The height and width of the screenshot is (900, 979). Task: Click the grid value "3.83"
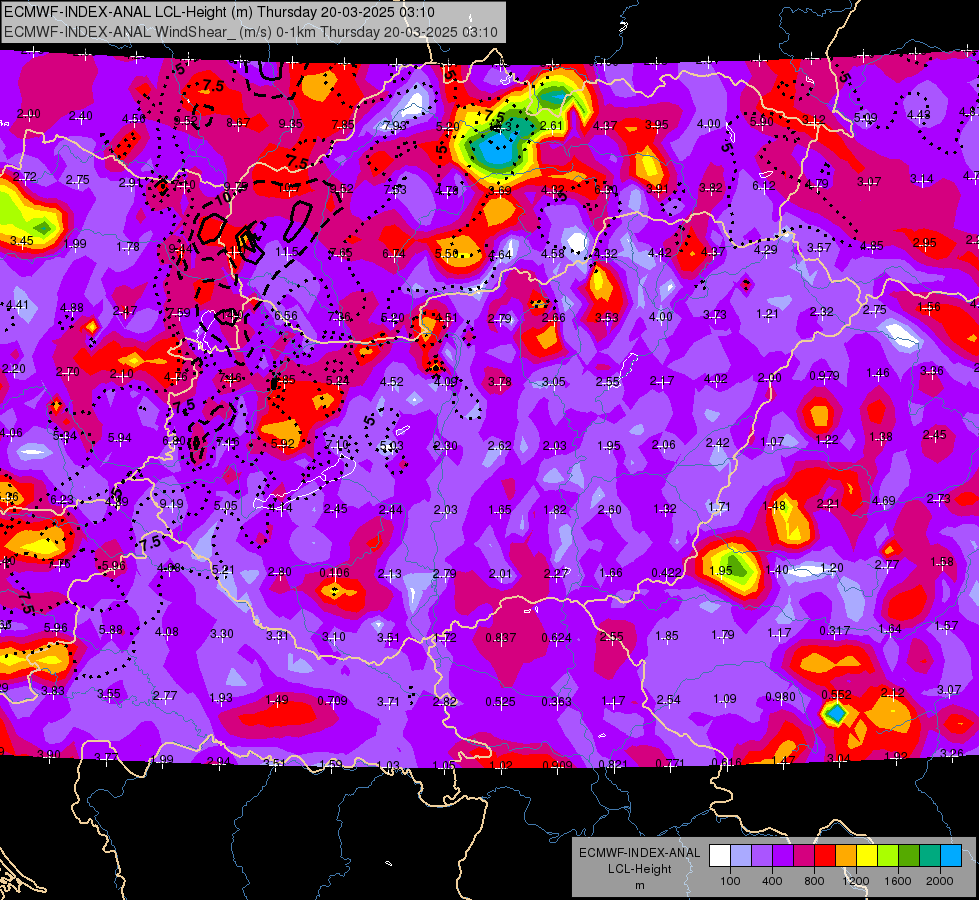(x=52, y=690)
